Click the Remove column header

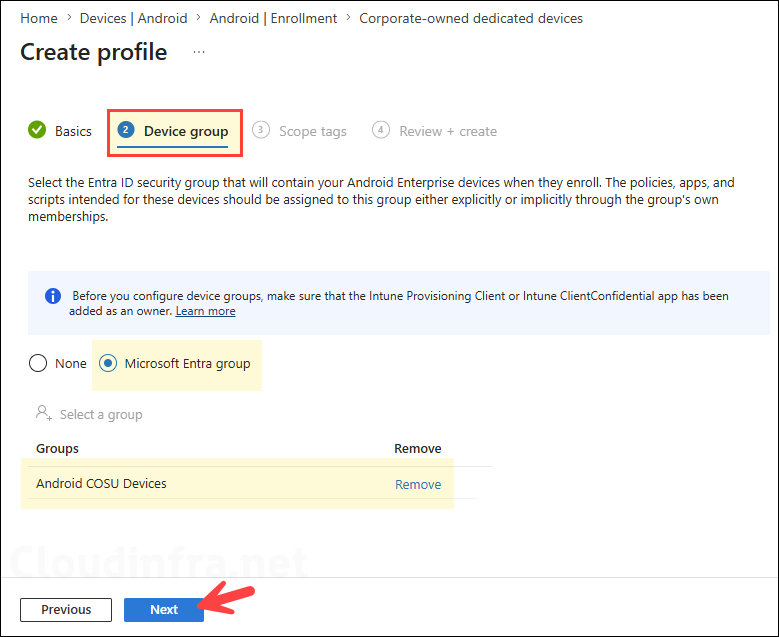pyautogui.click(x=418, y=449)
